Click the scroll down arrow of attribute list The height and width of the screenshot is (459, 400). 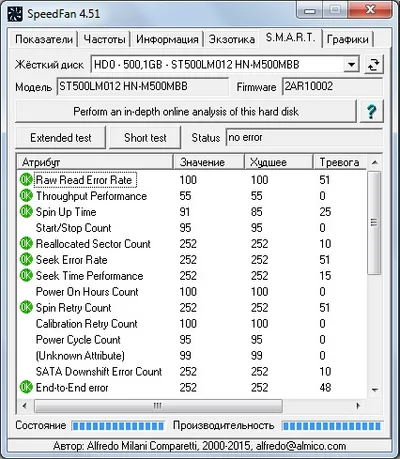point(374,390)
